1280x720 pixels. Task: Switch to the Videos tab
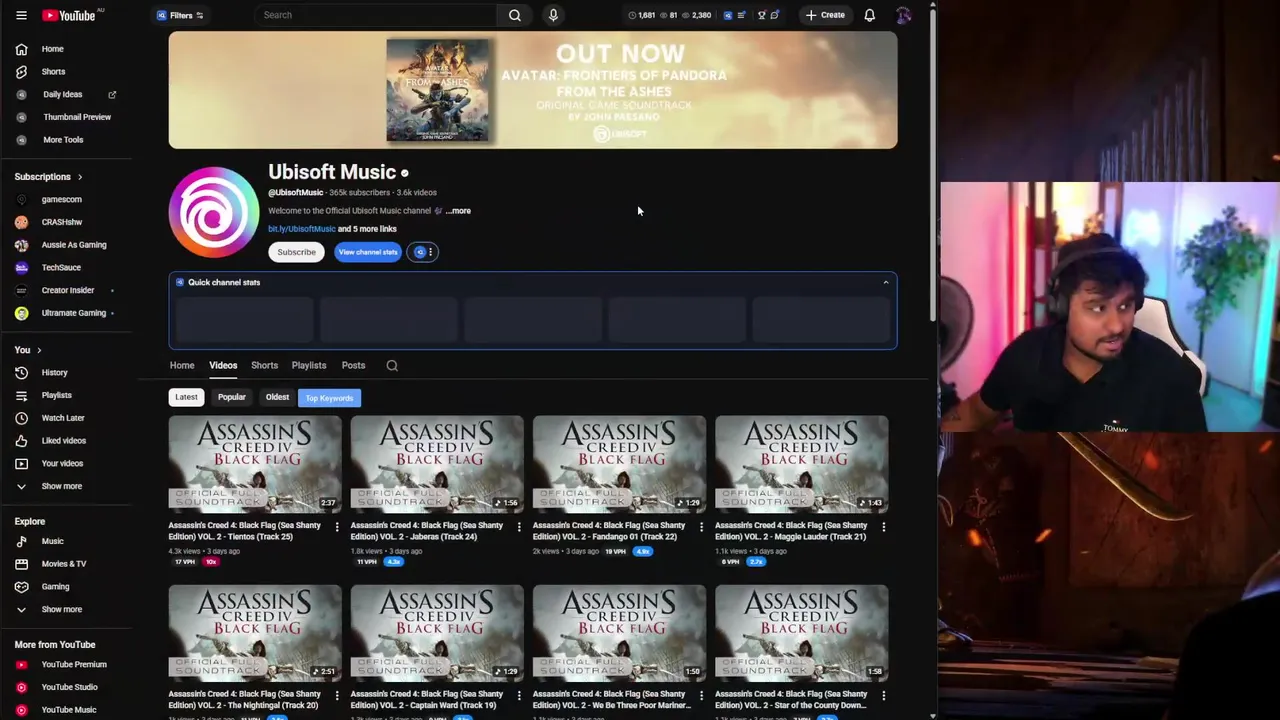[223, 366]
